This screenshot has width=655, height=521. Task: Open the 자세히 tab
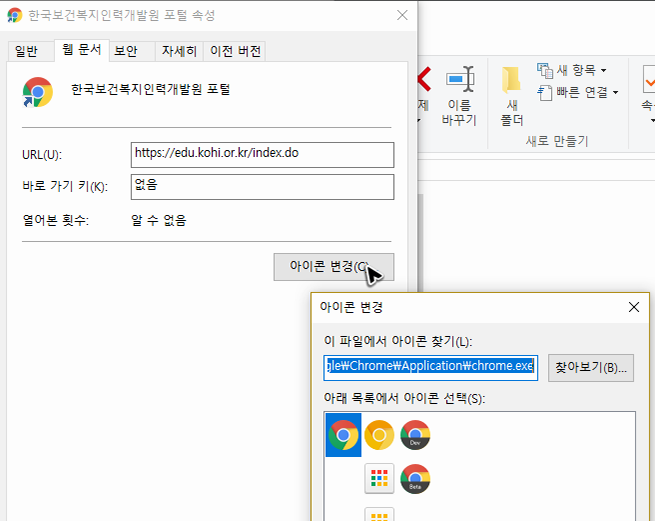(179, 51)
